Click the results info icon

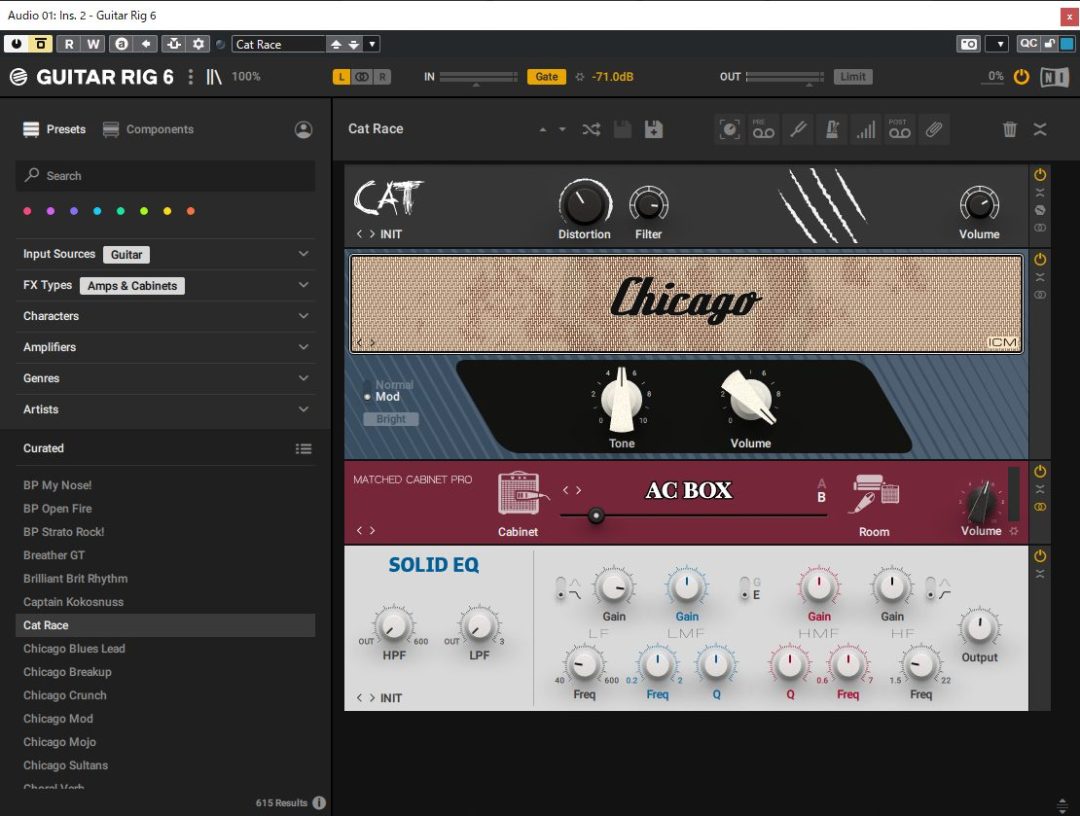[319, 802]
